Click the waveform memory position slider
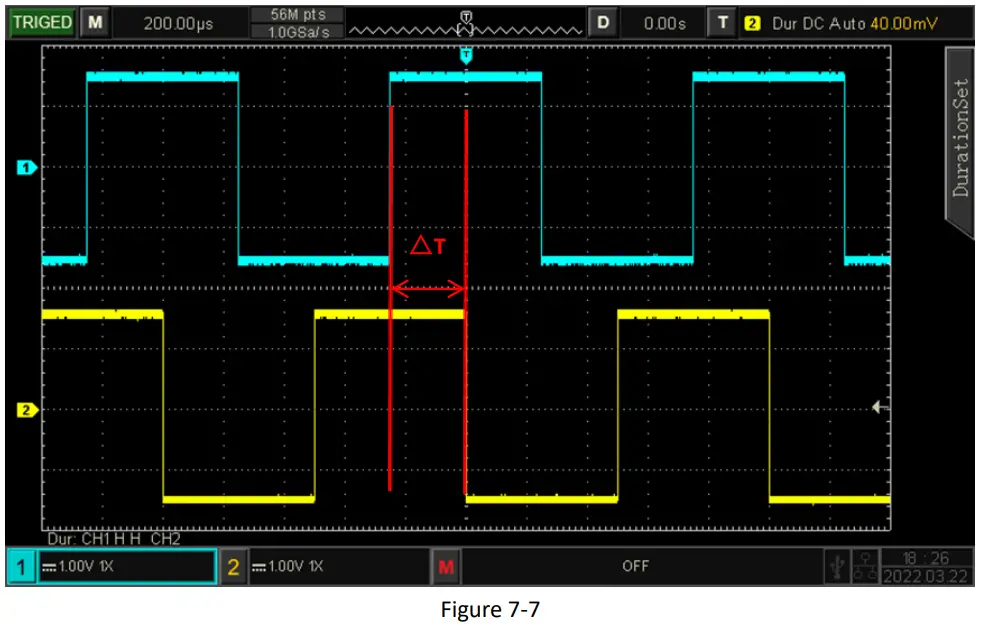 [x=463, y=22]
